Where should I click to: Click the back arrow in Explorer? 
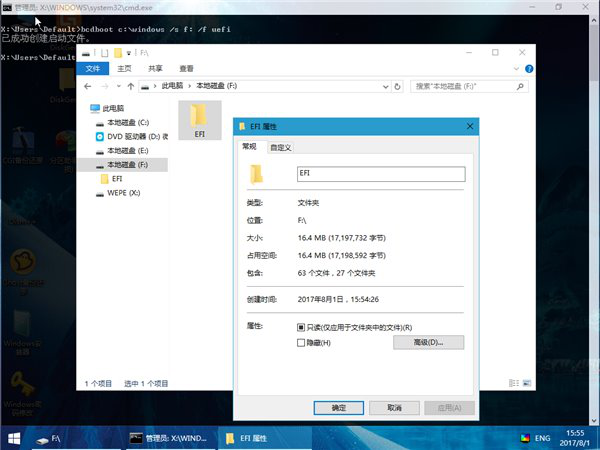[x=89, y=86]
